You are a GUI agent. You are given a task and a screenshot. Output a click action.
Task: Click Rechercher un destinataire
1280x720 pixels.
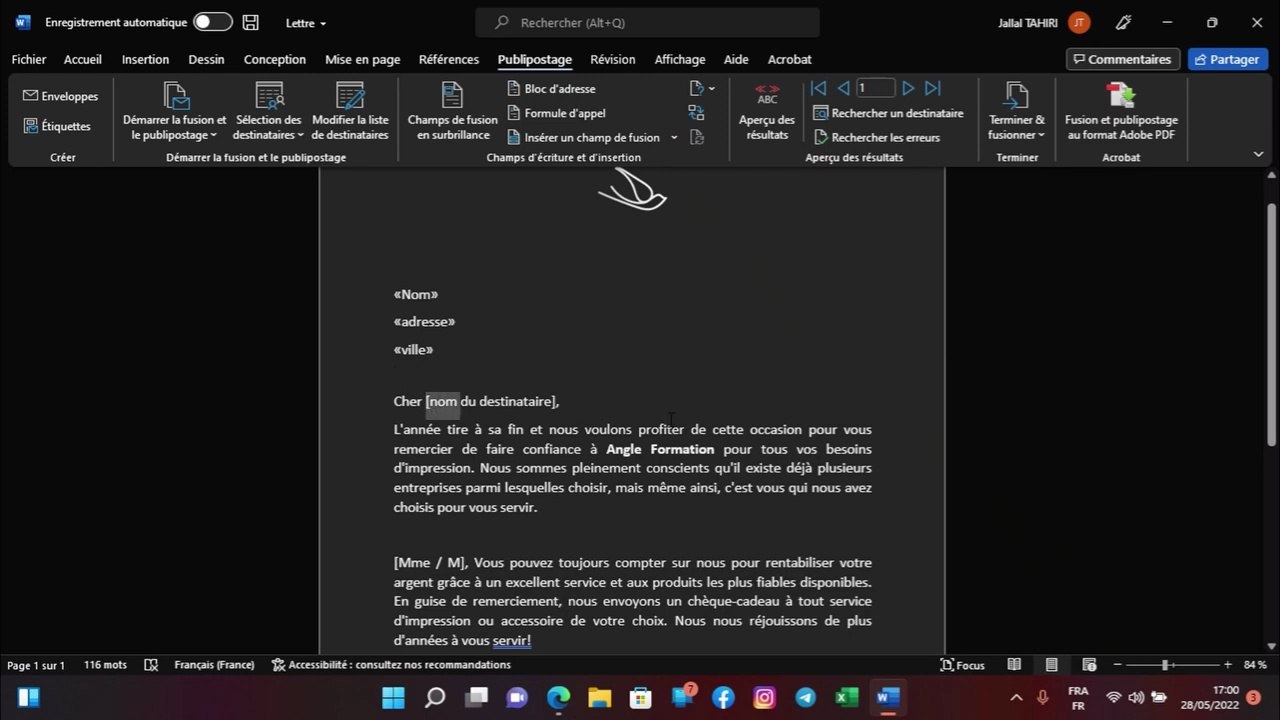(x=888, y=113)
